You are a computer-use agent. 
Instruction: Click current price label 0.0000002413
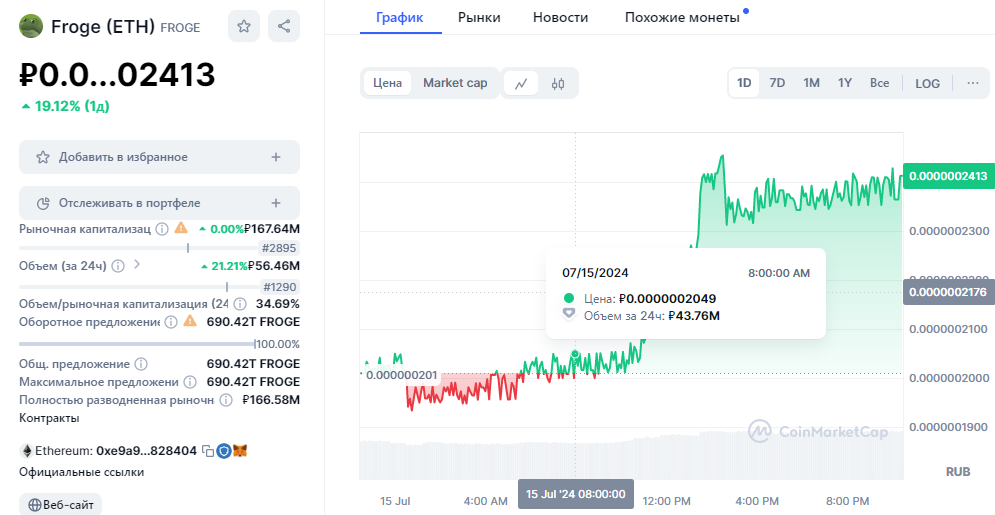(949, 176)
